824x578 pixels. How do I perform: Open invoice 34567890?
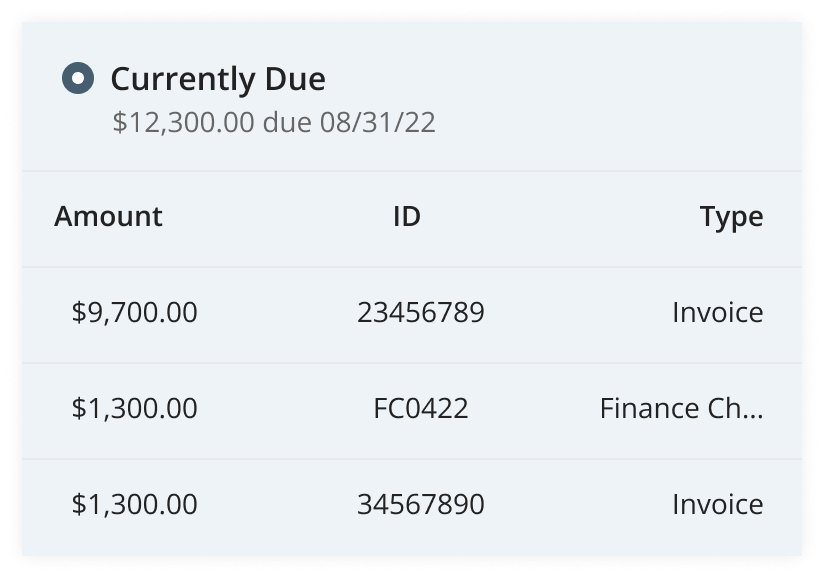click(421, 506)
